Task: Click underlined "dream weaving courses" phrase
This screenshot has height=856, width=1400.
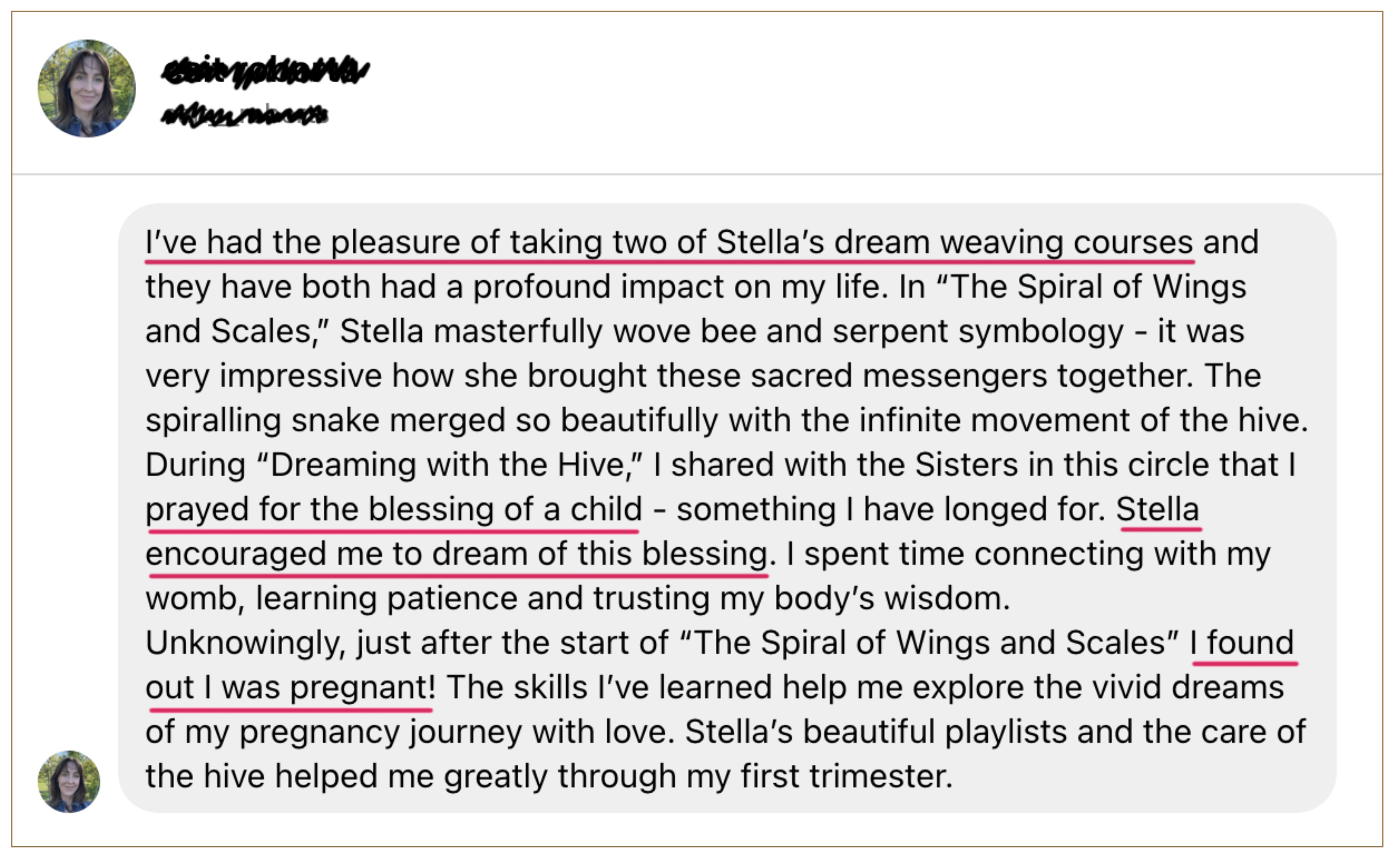Action: tap(1012, 243)
